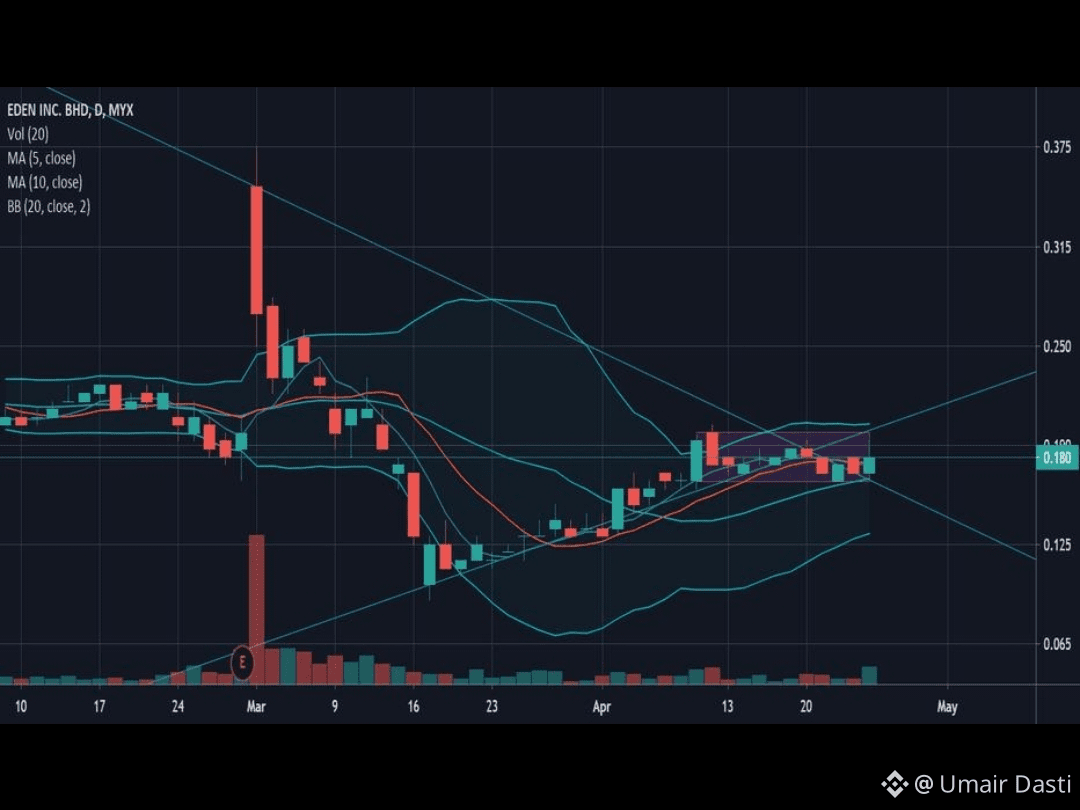This screenshot has width=1080, height=810.
Task: Select the purple consolidation rectangle drawing
Action: [782, 456]
